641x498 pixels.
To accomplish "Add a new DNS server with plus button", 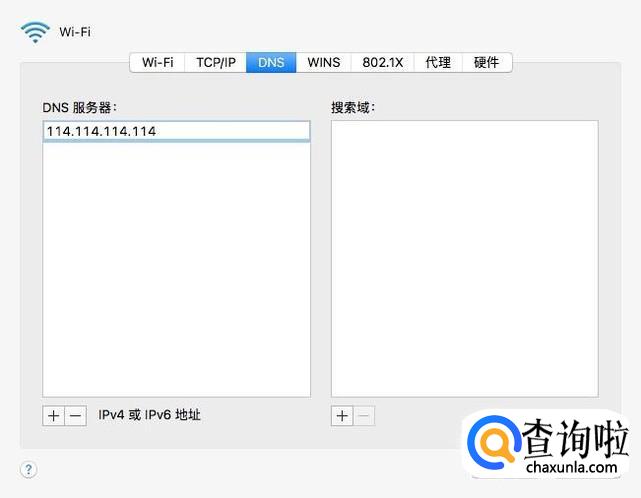I will pyautogui.click(x=54, y=416).
